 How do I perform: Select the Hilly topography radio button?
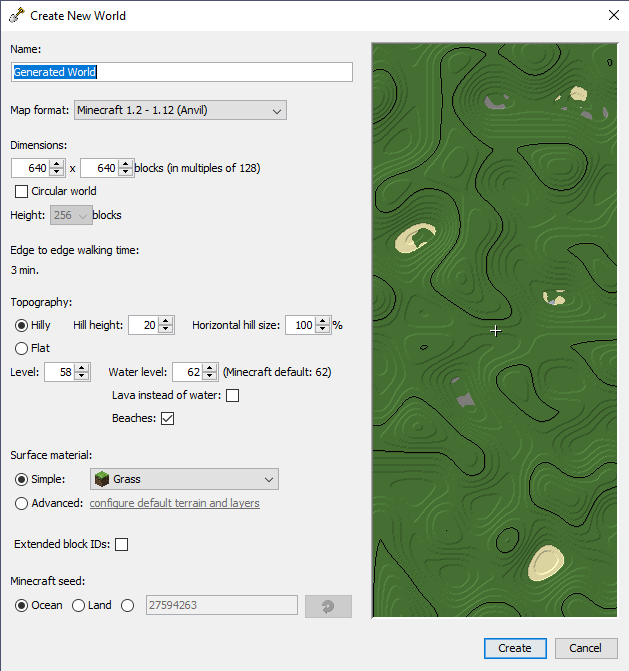pos(21,326)
